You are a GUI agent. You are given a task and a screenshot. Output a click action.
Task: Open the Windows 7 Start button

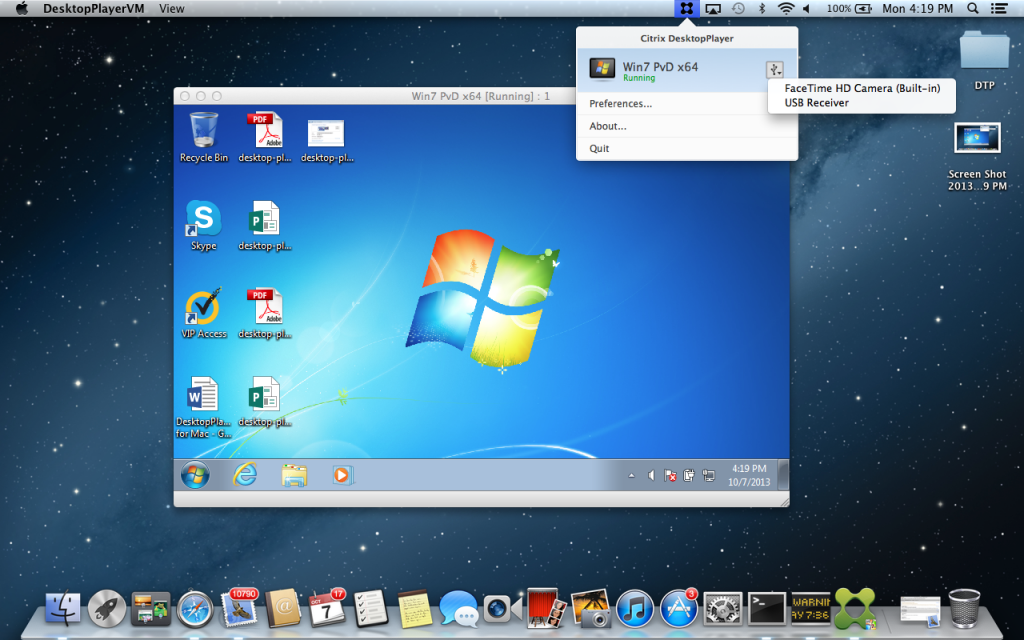click(195, 475)
